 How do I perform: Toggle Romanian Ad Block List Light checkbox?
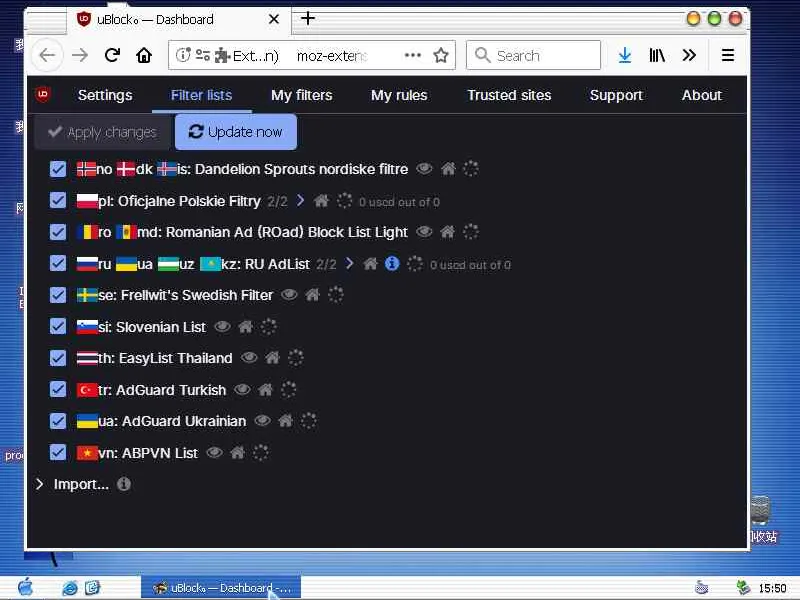click(x=58, y=232)
